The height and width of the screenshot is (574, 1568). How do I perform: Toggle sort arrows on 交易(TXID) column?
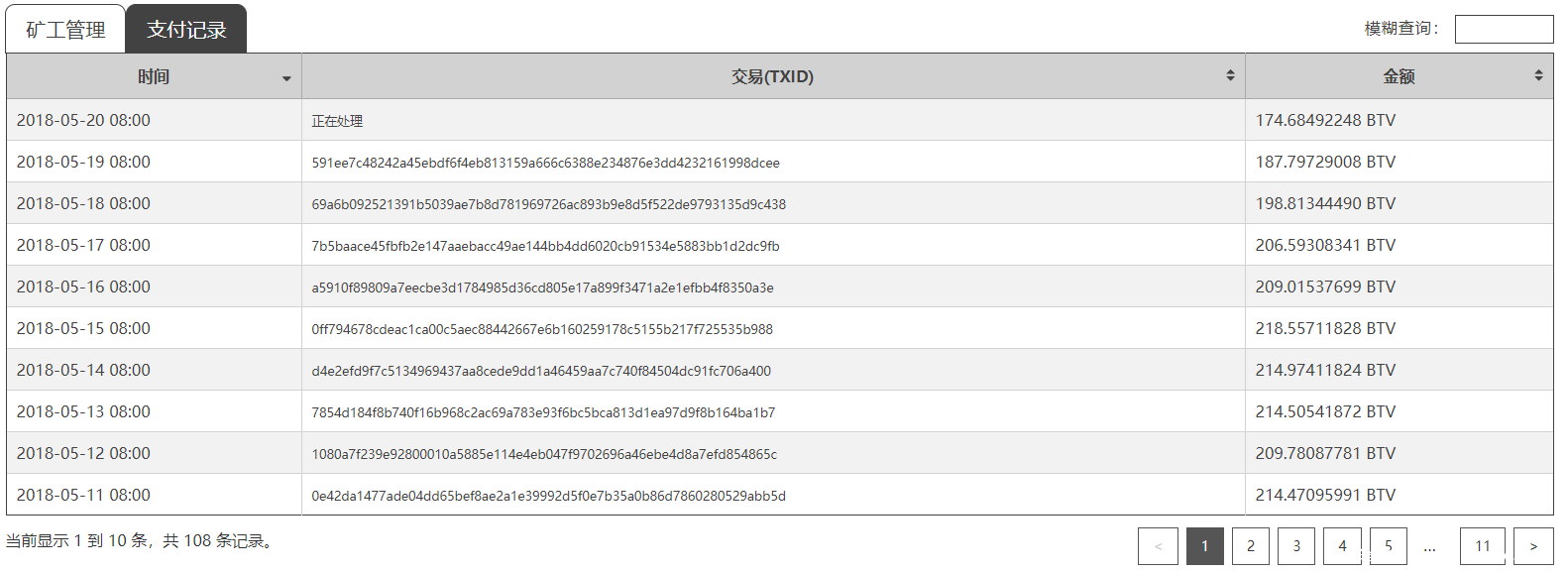click(x=1230, y=75)
